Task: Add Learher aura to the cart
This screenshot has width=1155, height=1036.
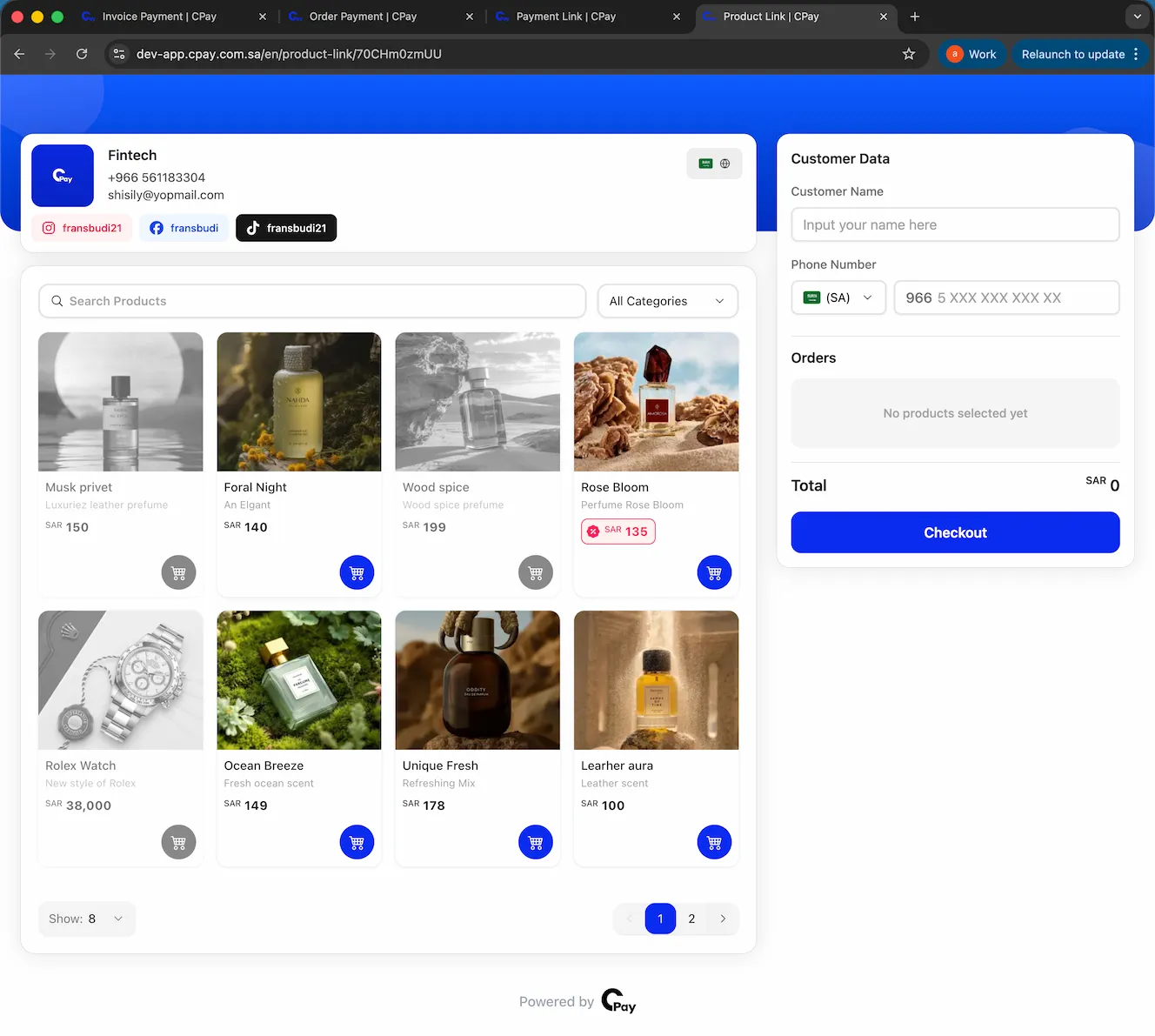Action: tap(714, 842)
